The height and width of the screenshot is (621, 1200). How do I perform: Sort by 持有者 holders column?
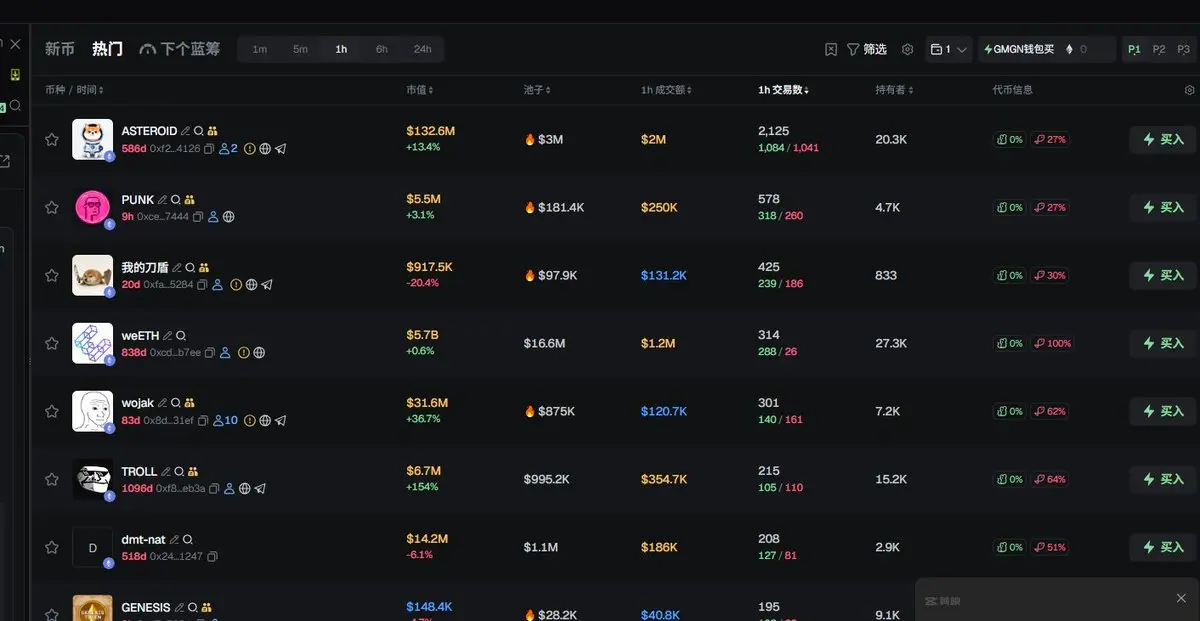894,90
